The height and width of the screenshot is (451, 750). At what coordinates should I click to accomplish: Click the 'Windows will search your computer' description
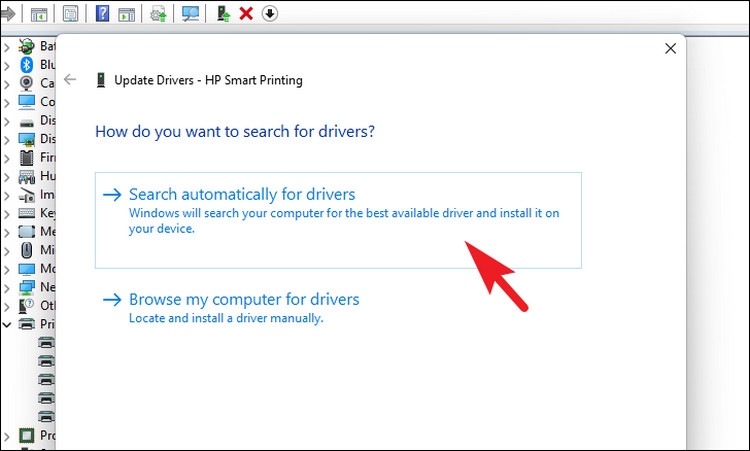click(x=344, y=220)
